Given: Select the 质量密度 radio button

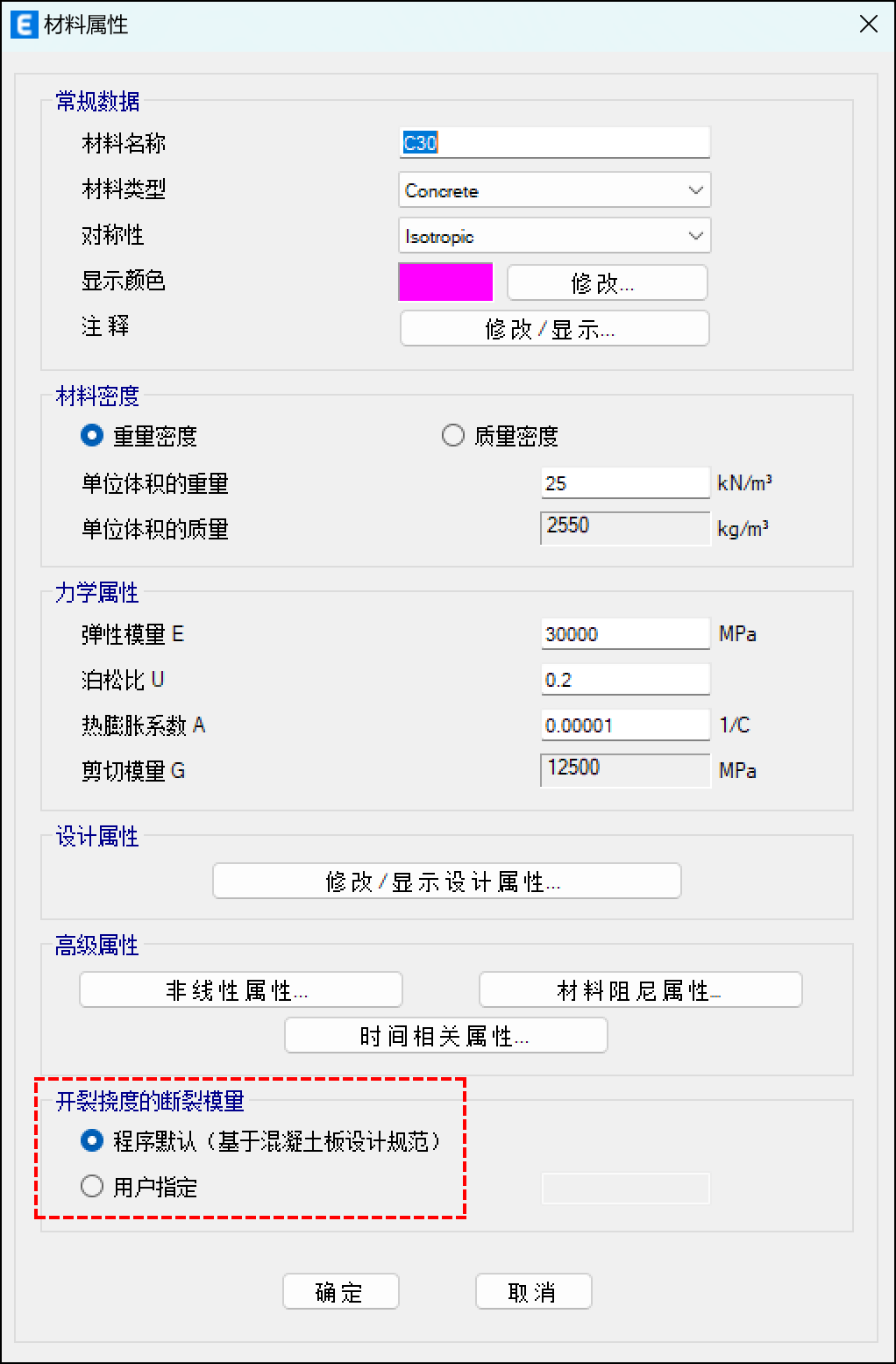Looking at the screenshot, I should coord(453,435).
